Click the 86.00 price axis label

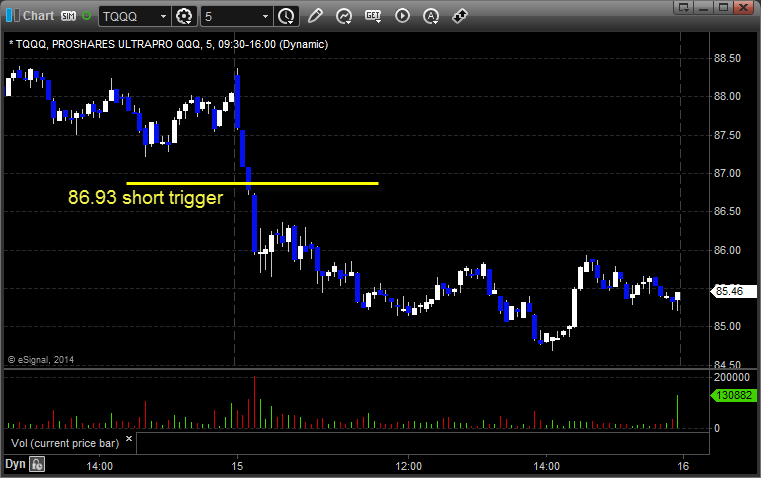(x=727, y=250)
